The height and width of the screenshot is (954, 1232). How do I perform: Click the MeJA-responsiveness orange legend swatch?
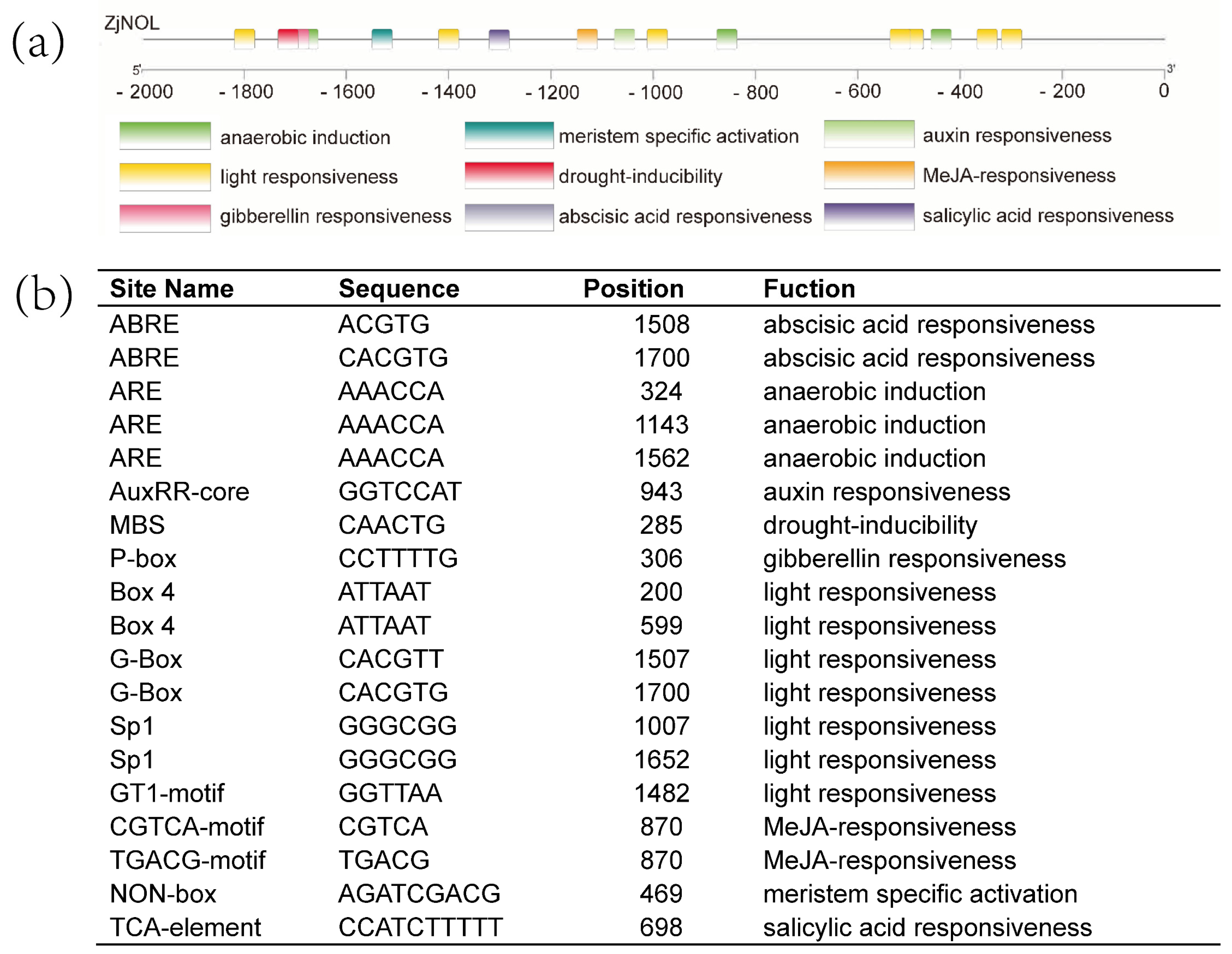click(869, 175)
